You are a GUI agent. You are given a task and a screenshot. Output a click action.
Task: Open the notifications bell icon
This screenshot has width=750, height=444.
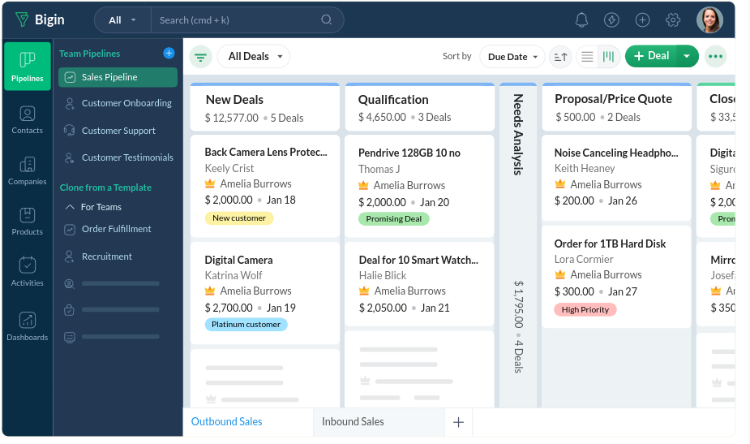click(x=581, y=20)
